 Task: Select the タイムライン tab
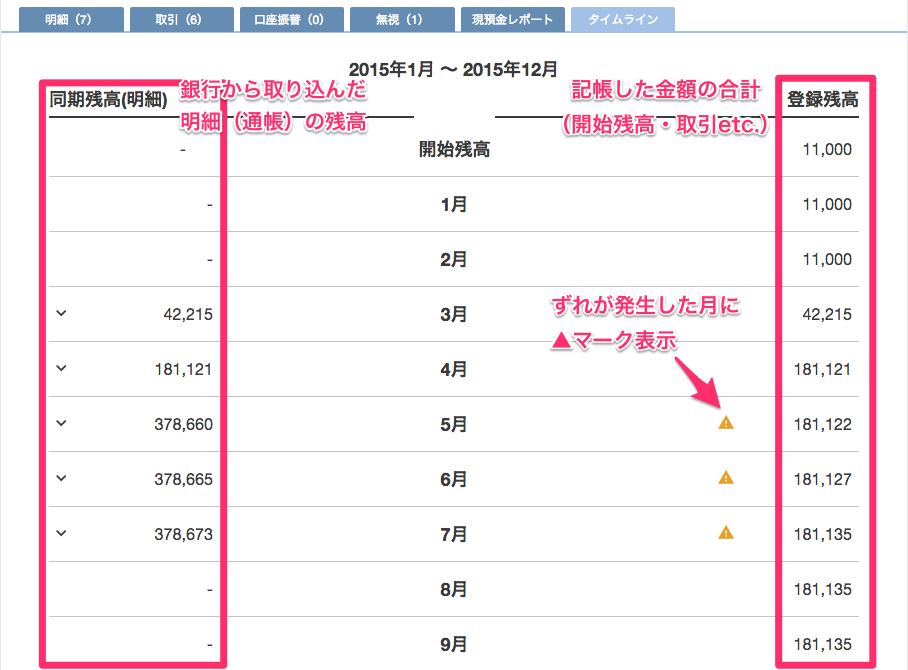click(x=622, y=18)
